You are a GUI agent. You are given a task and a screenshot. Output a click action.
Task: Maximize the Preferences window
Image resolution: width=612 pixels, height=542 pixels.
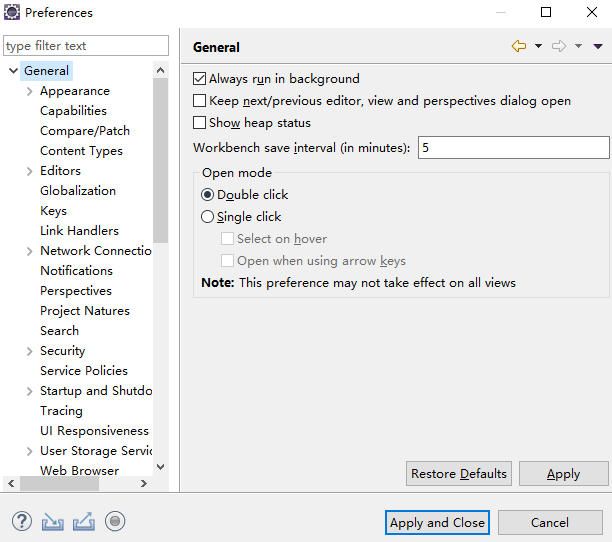(546, 12)
